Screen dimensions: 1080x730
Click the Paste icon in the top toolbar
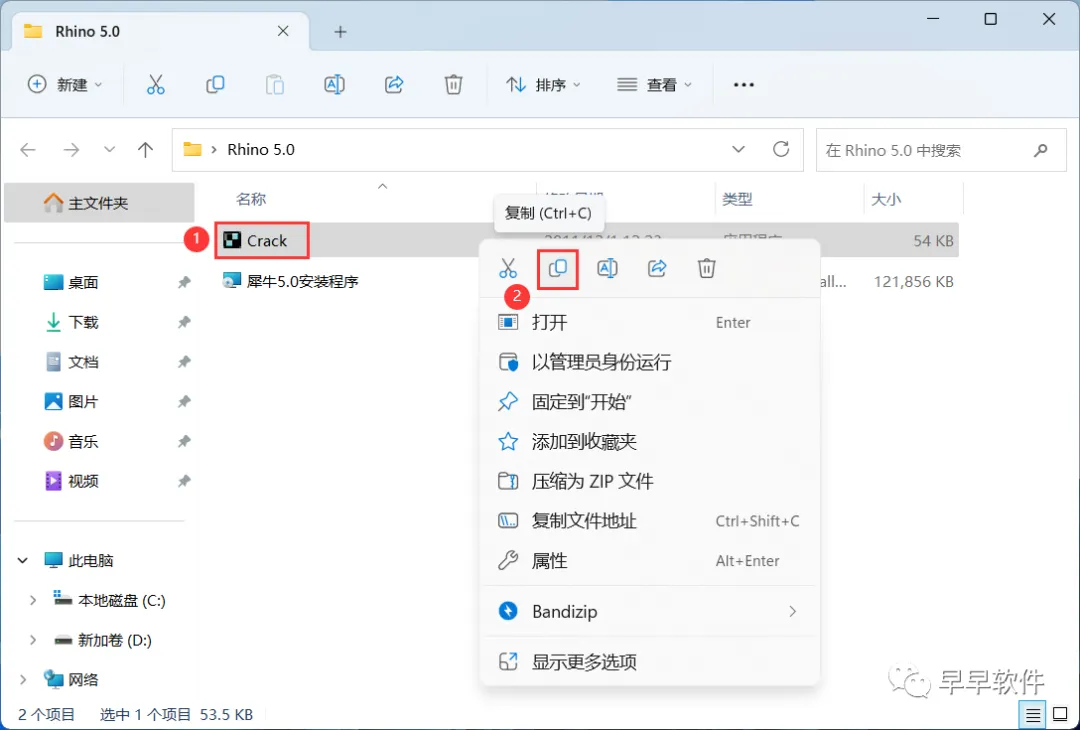275,85
